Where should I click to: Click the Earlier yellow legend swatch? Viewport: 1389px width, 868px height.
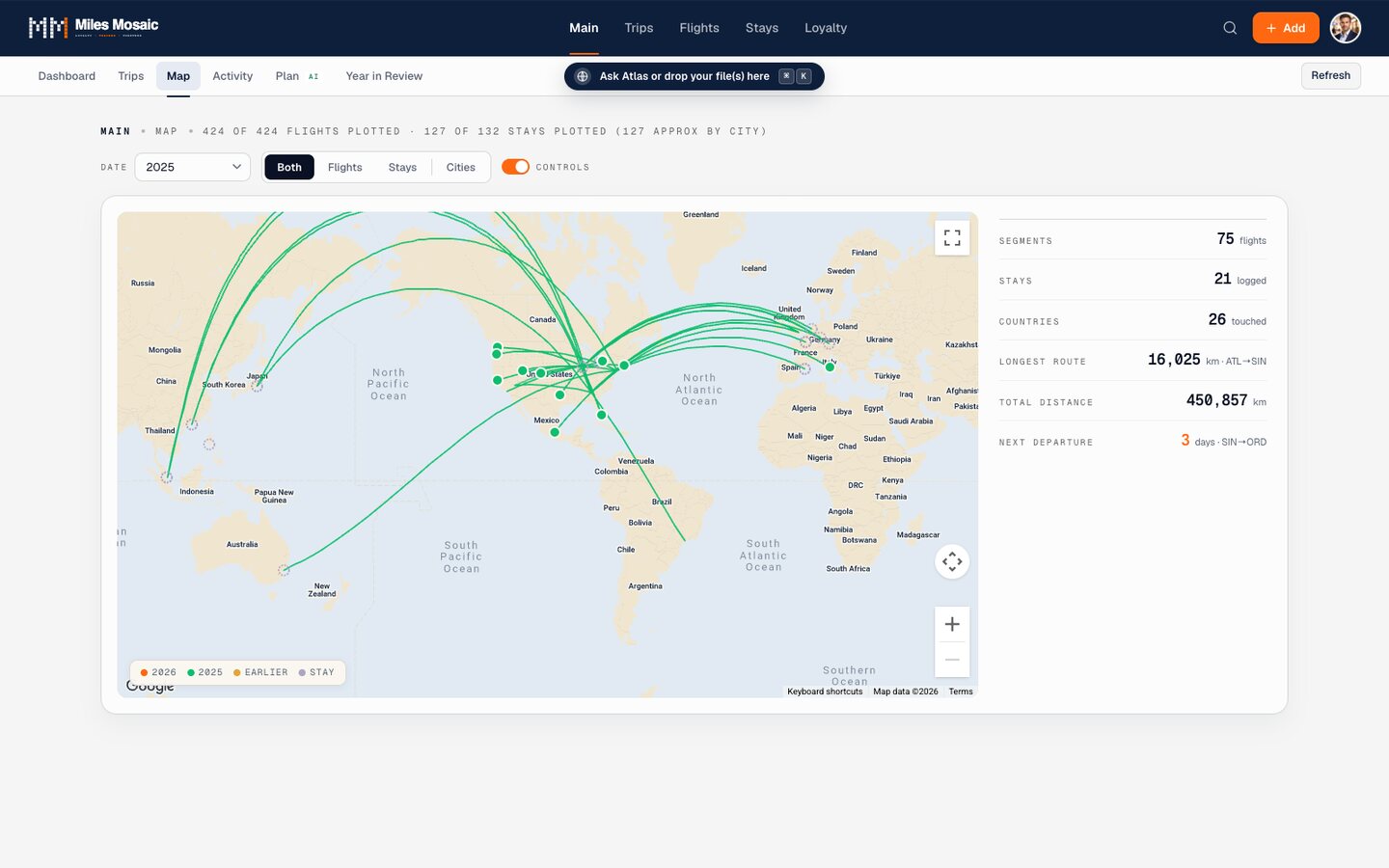click(237, 672)
